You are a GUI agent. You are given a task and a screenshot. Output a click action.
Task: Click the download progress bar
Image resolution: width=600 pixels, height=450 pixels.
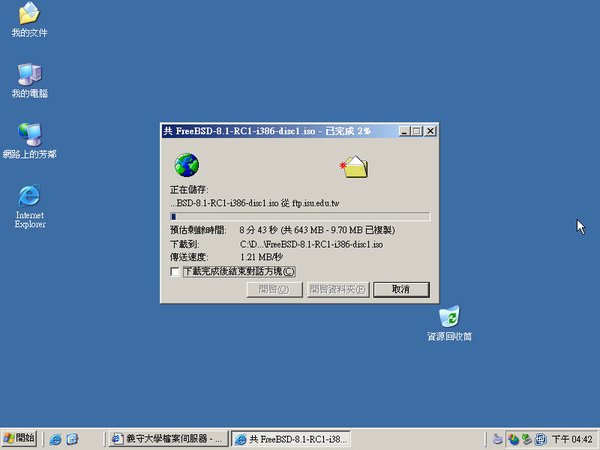300,217
